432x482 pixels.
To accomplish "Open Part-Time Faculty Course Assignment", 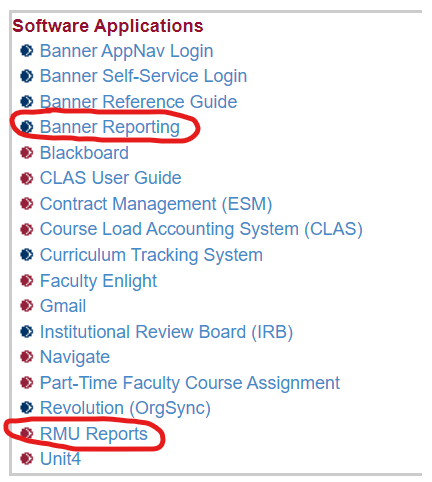I will (190, 383).
